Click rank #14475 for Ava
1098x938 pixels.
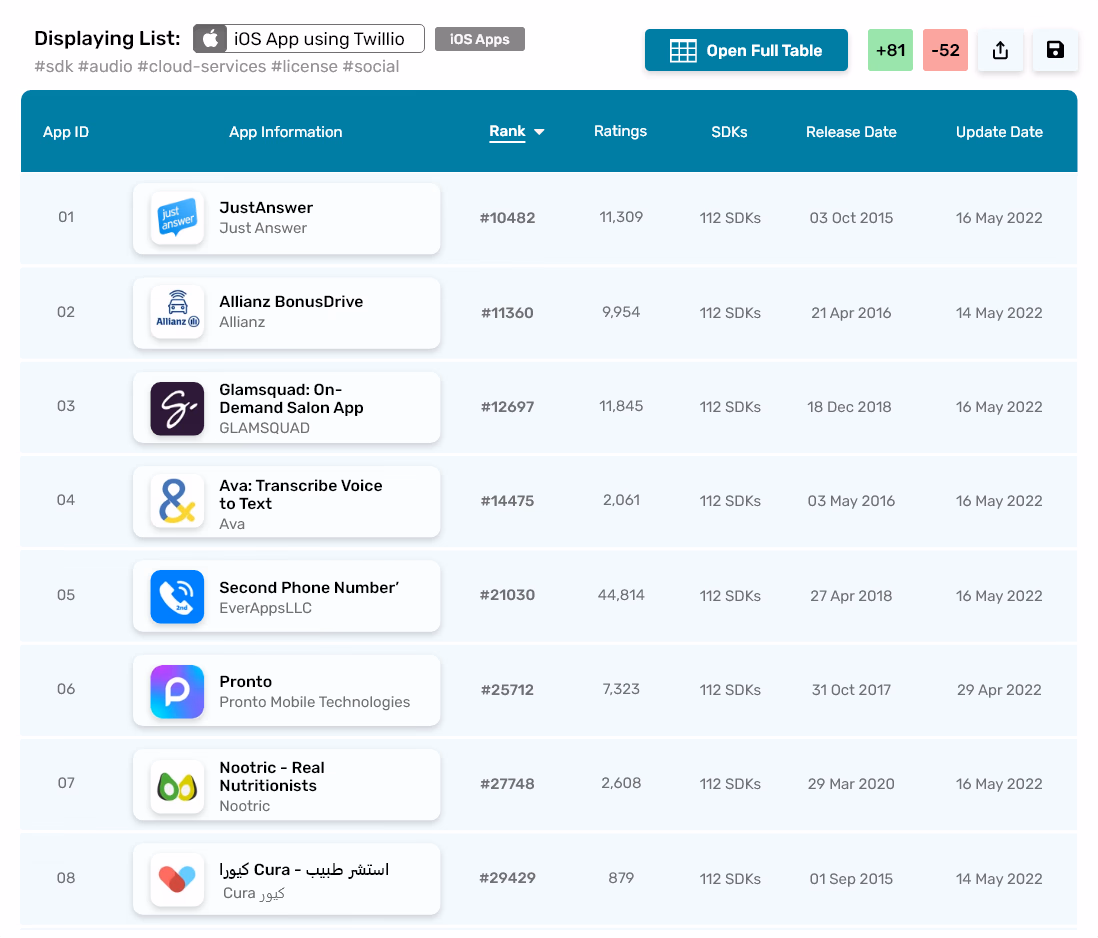tap(507, 501)
